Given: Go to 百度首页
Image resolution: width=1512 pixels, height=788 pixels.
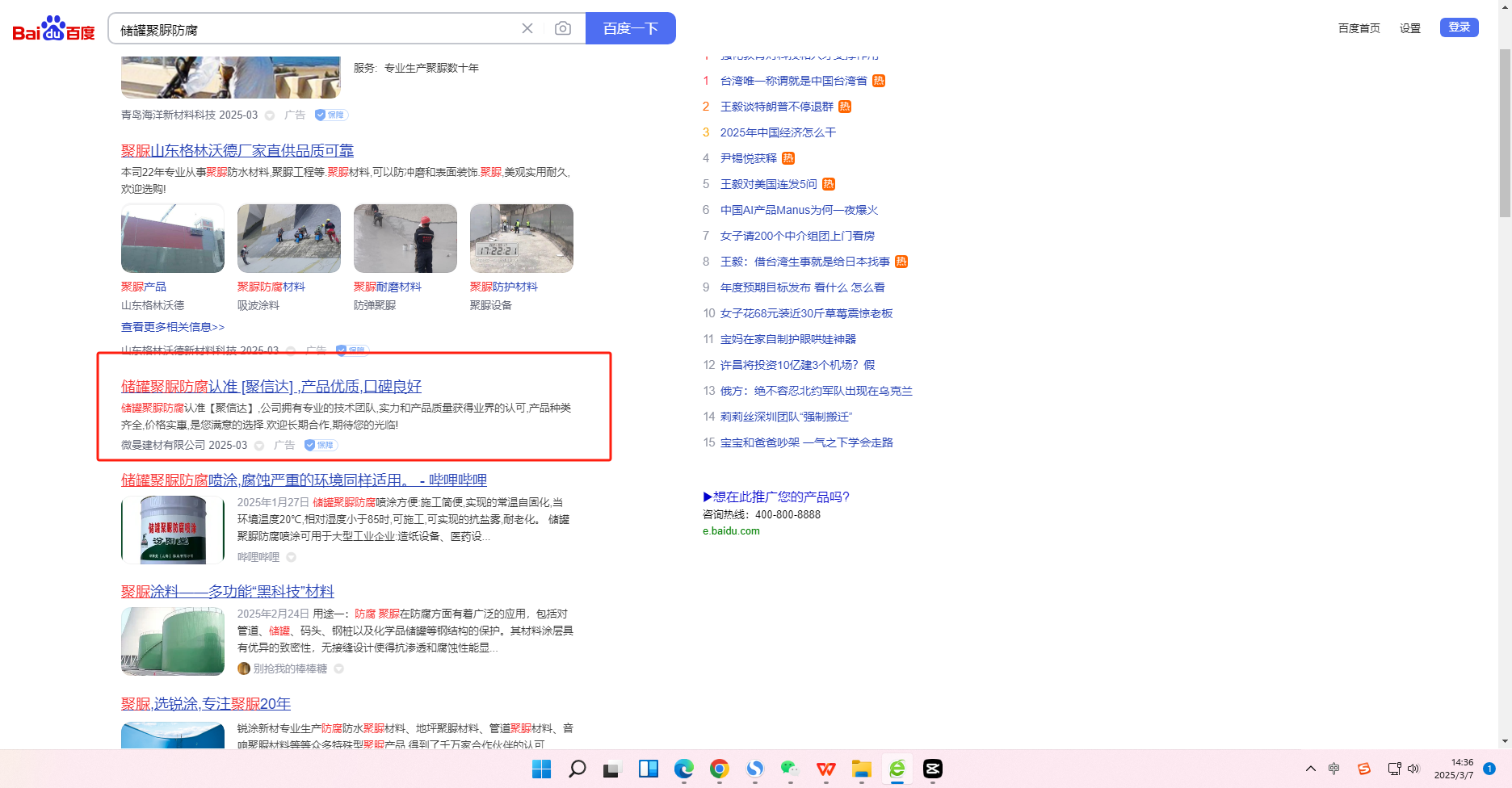Looking at the screenshot, I should click(1359, 28).
